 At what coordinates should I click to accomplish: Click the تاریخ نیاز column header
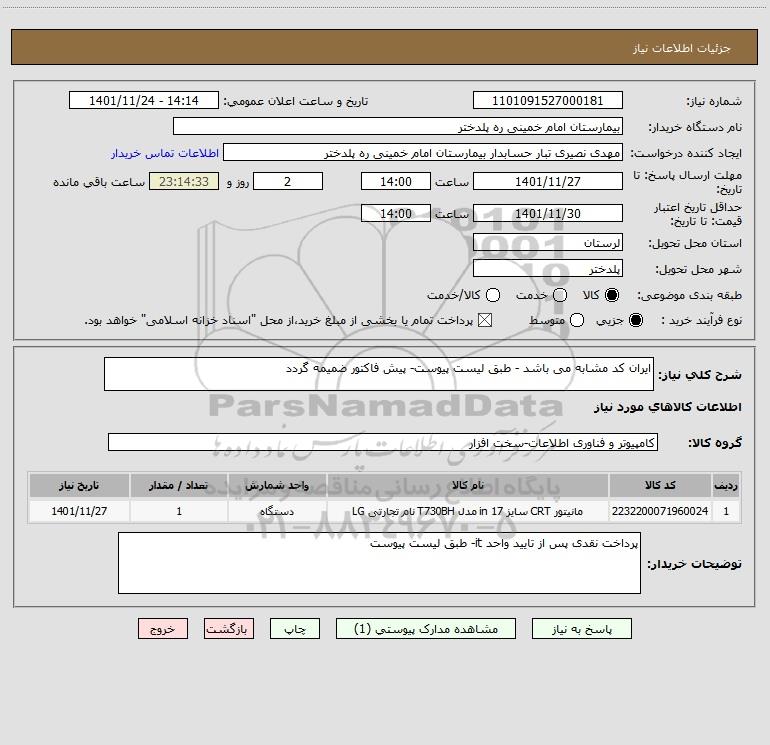pos(79,485)
